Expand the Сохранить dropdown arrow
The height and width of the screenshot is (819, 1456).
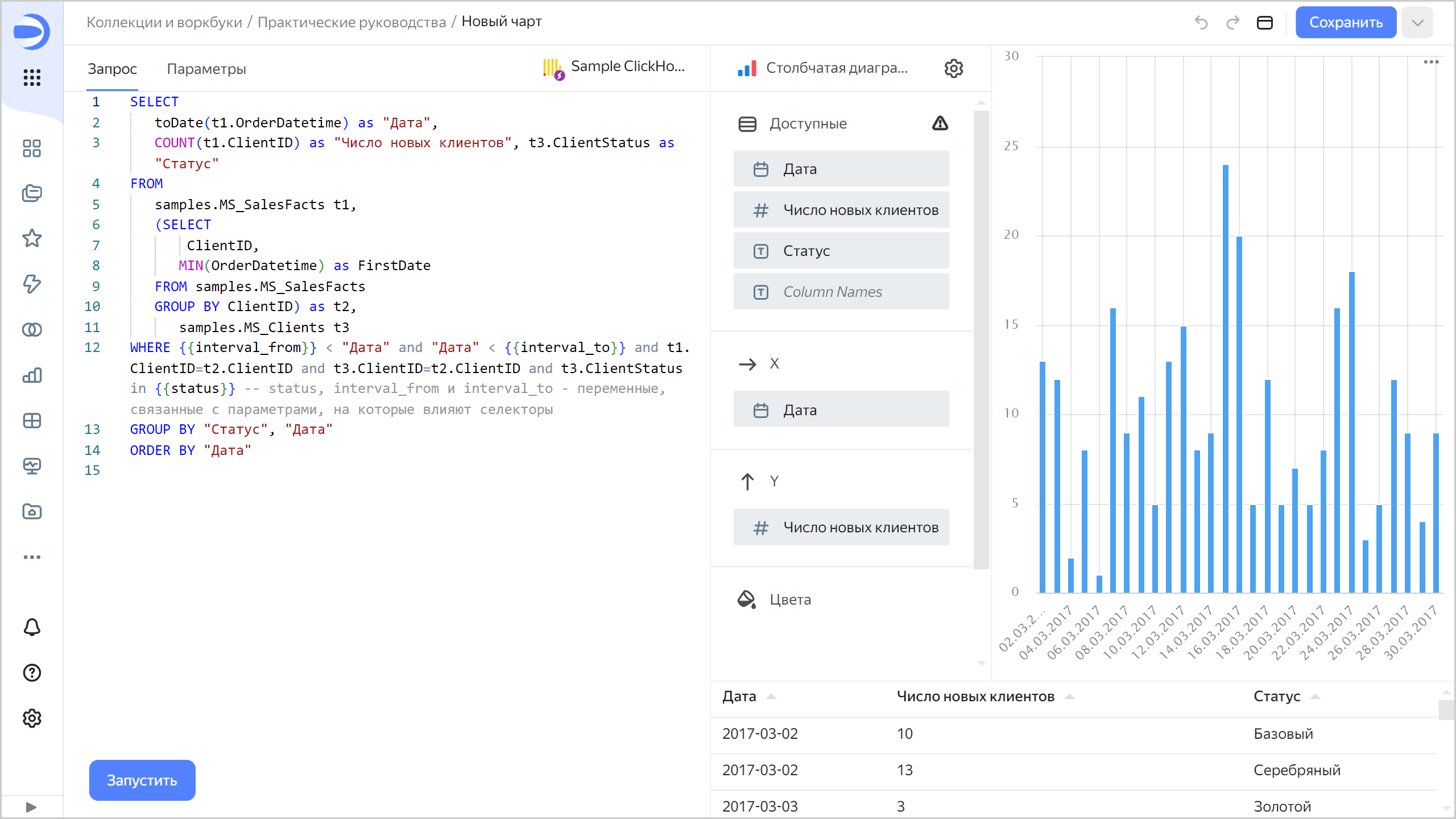point(1417,22)
